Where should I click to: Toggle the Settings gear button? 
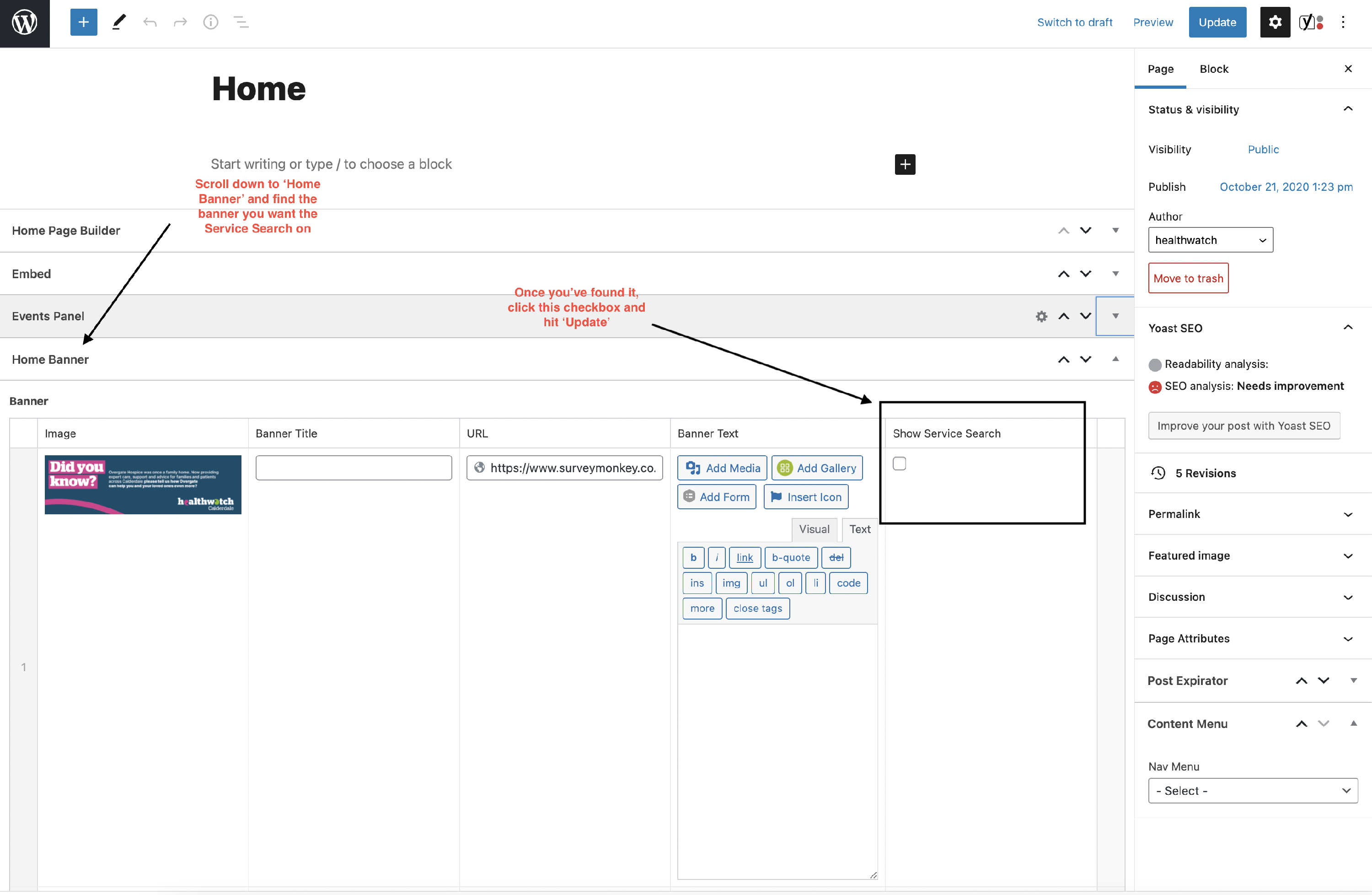point(1275,22)
